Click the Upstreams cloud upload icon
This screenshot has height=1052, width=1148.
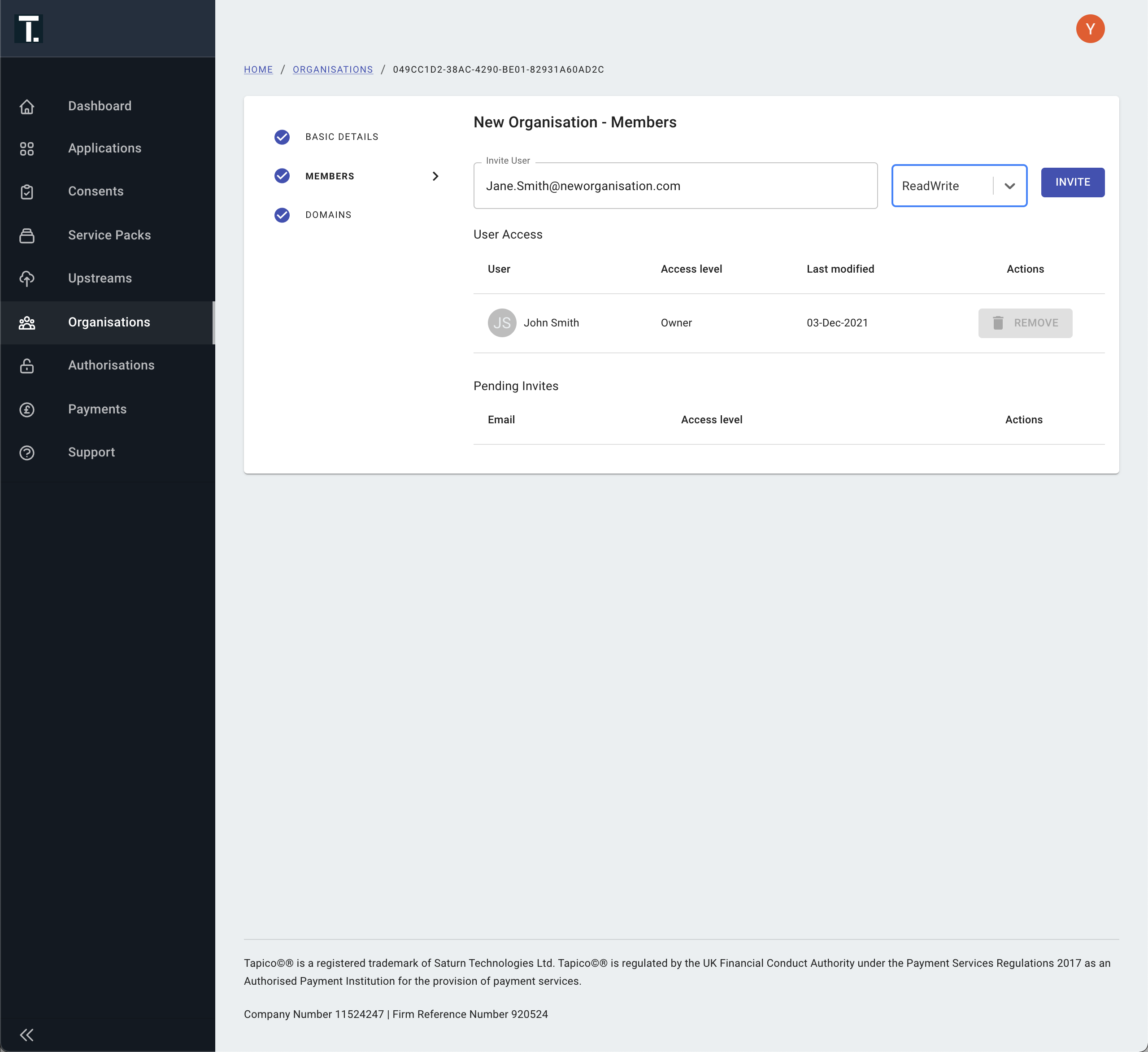[x=27, y=278]
